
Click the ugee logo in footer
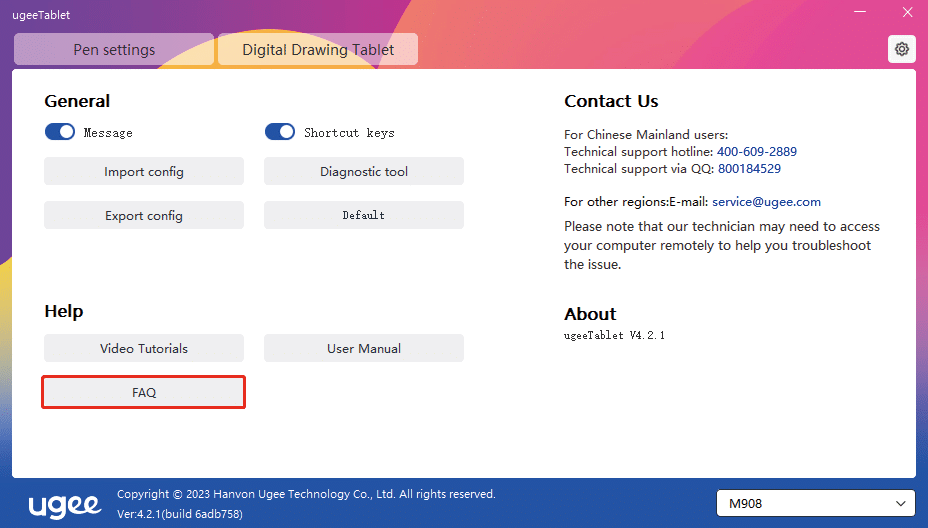pyautogui.click(x=65, y=505)
